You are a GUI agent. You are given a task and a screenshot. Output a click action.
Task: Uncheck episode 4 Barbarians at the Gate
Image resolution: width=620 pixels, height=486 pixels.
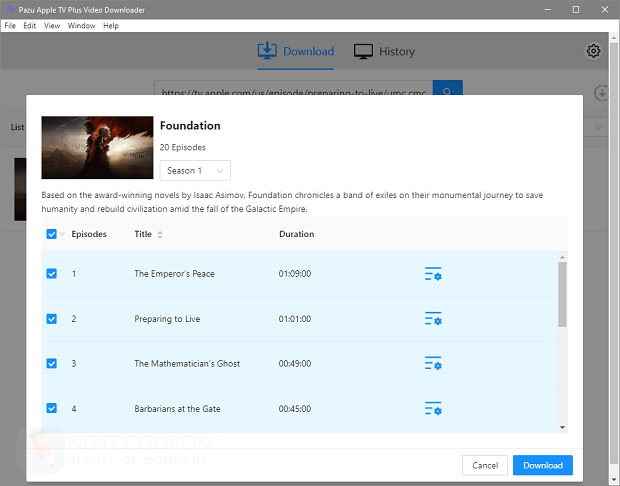[x=51, y=408]
